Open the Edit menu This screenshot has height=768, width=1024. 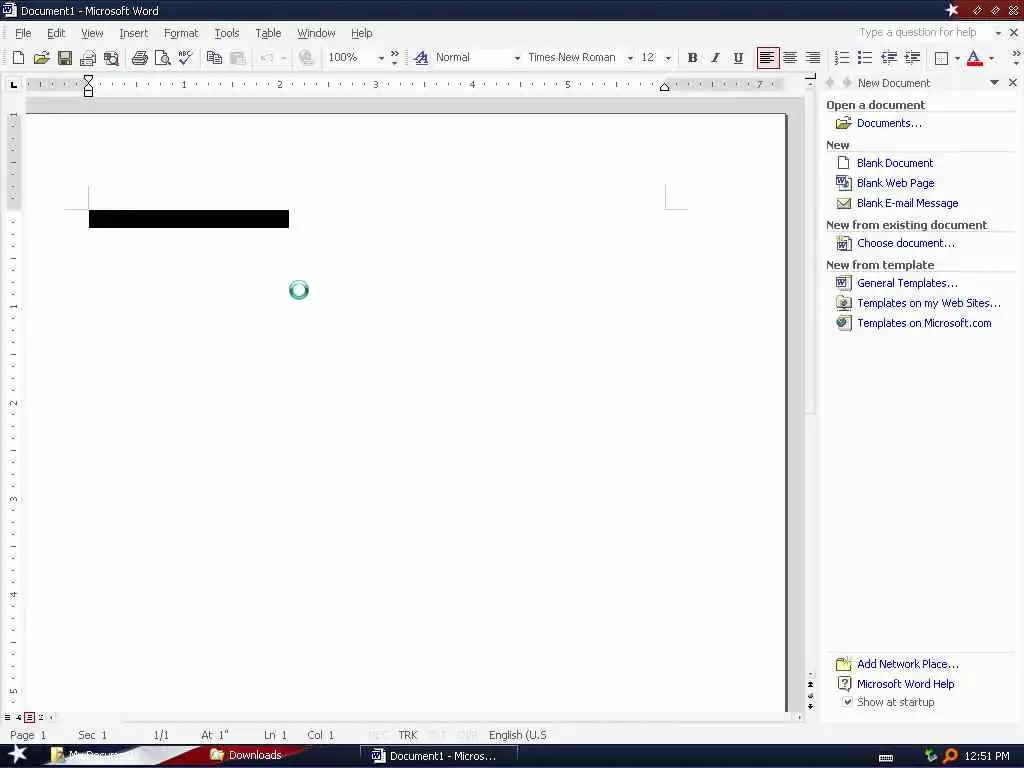click(x=56, y=33)
